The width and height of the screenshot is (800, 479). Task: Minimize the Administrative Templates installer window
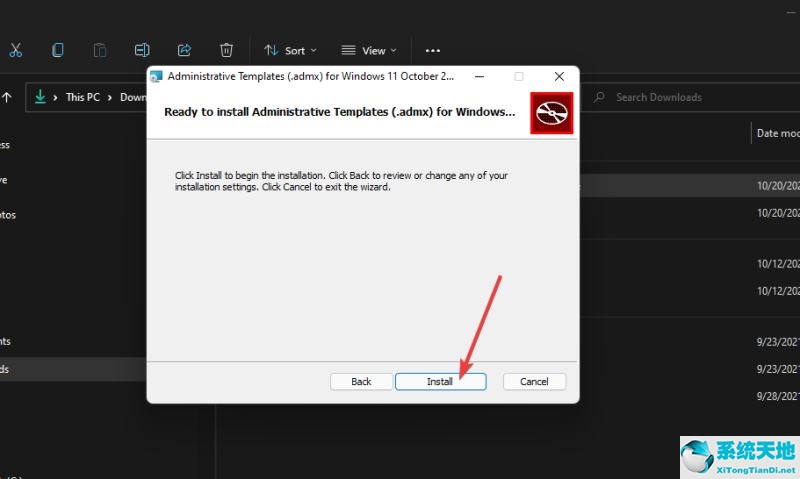click(x=480, y=77)
